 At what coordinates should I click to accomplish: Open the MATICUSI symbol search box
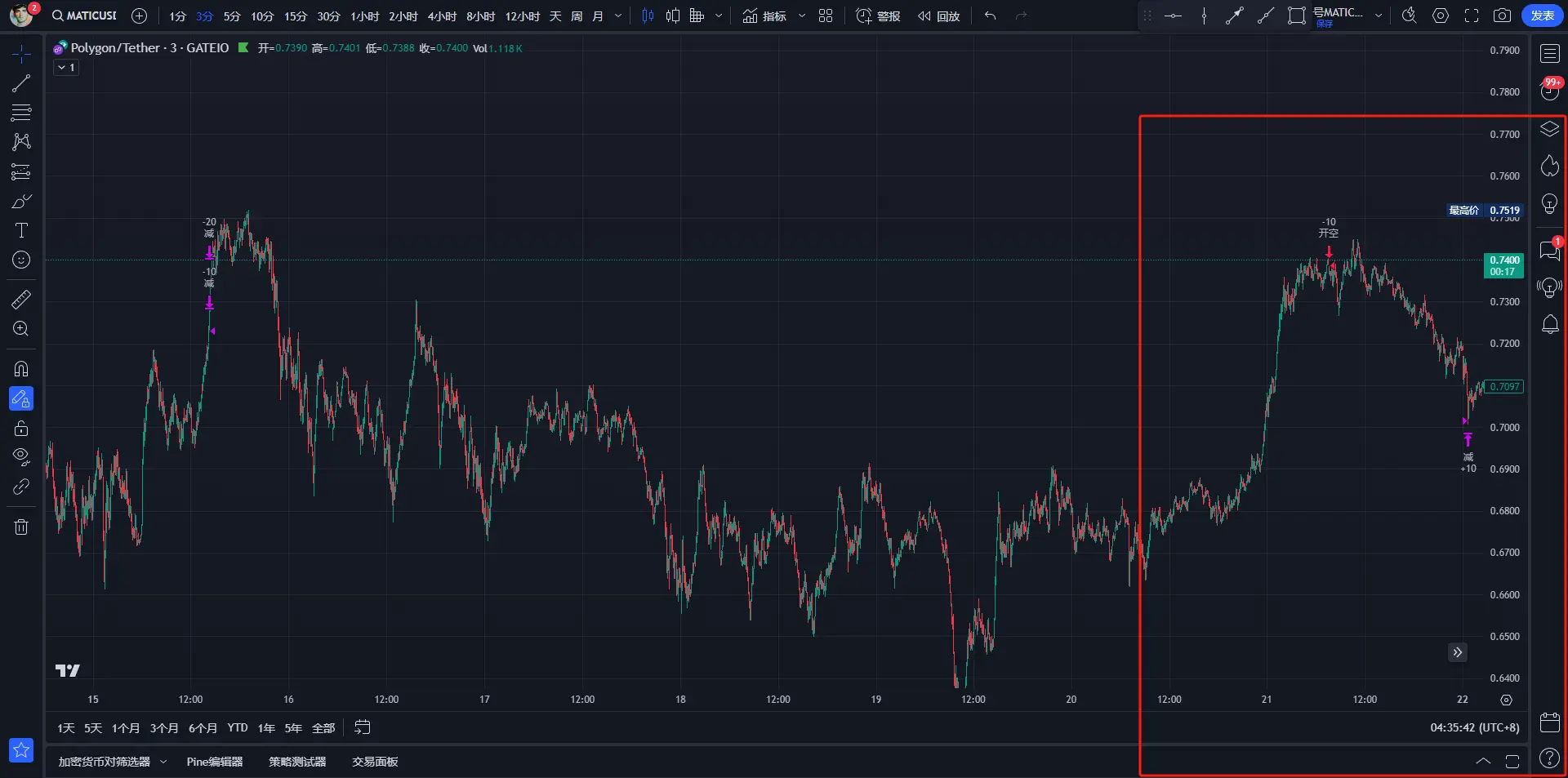click(85, 16)
